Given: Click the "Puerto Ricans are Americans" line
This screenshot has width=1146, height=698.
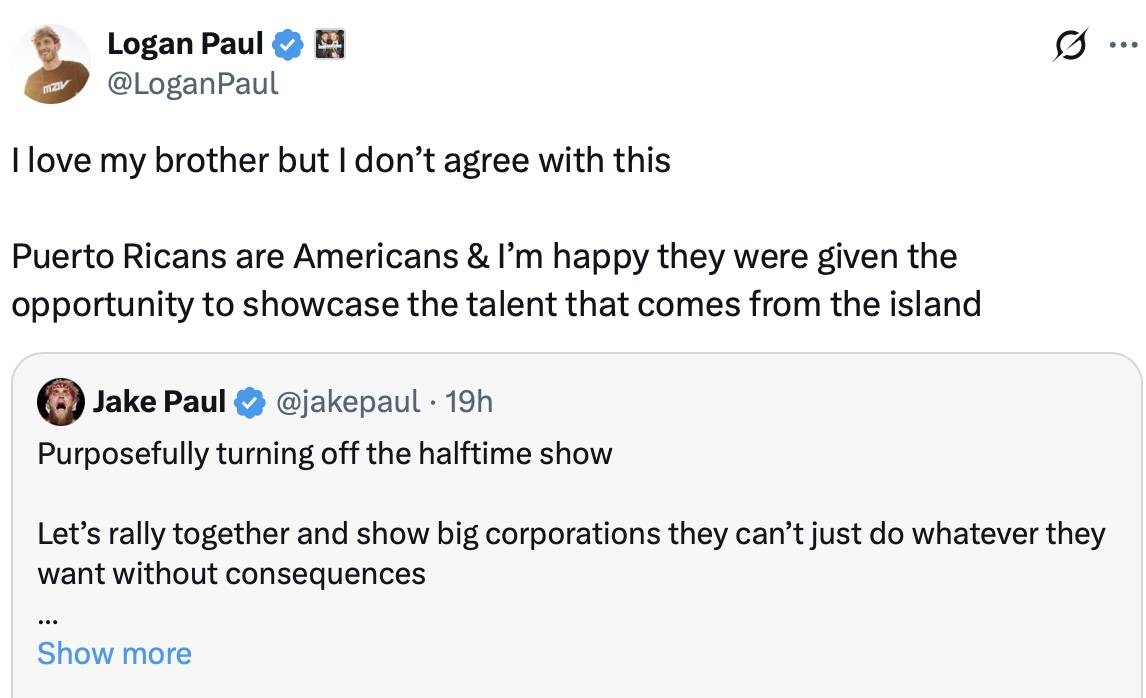Looking at the screenshot, I should (484, 256).
